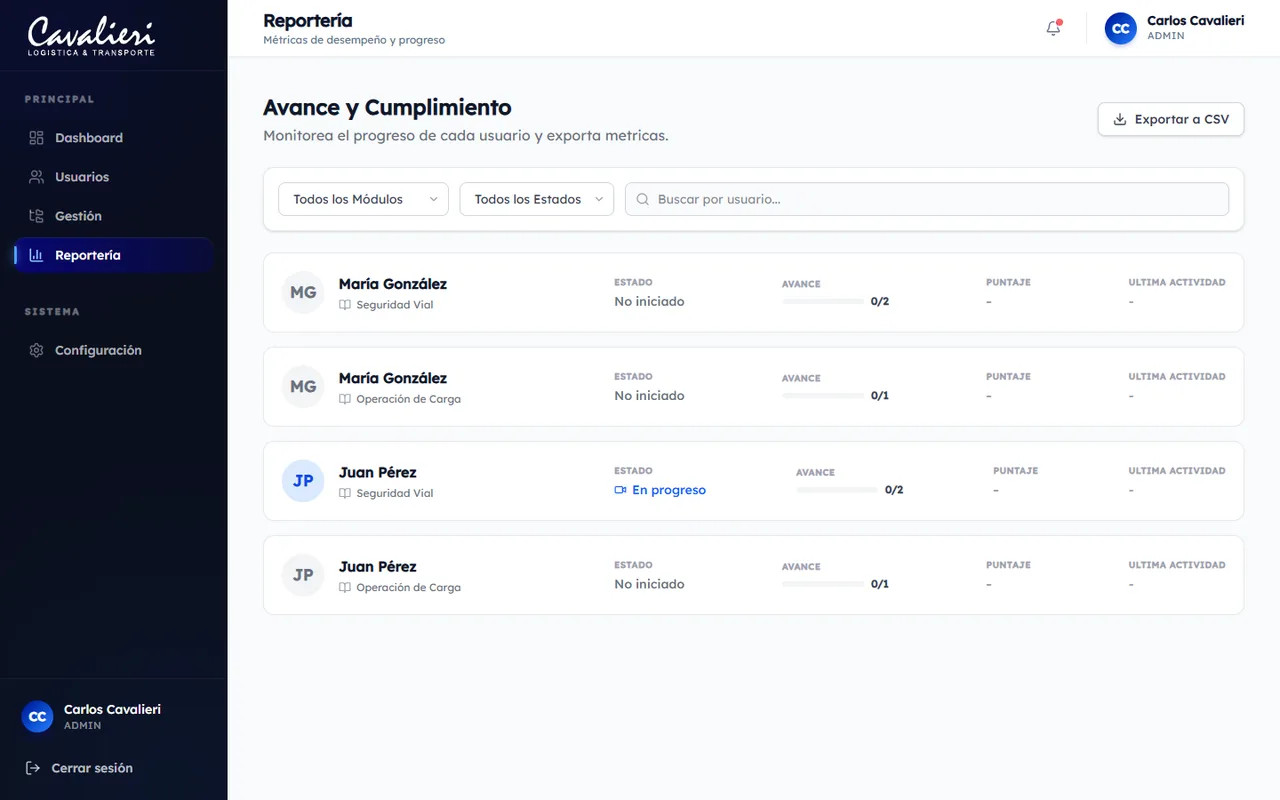This screenshot has width=1280, height=800.
Task: Click No iniciado on María's Seguridad Vial row
Action: 649,301
